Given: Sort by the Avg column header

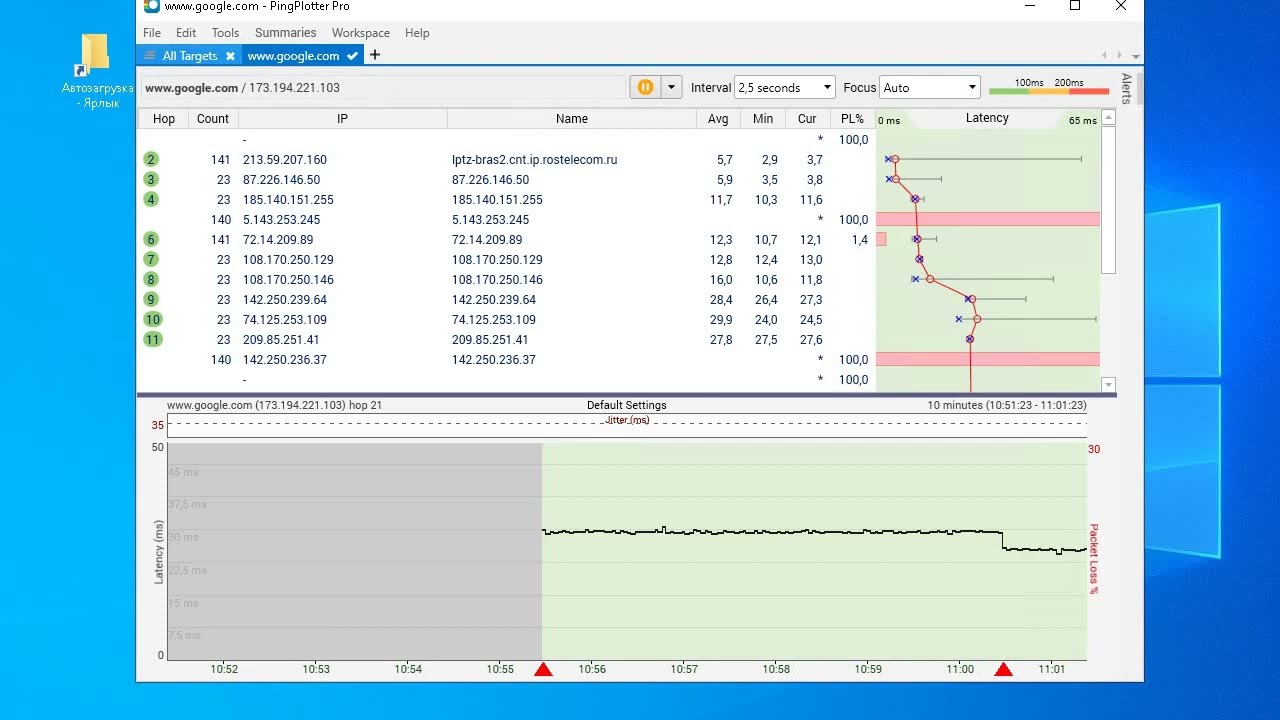Looking at the screenshot, I should [718, 119].
